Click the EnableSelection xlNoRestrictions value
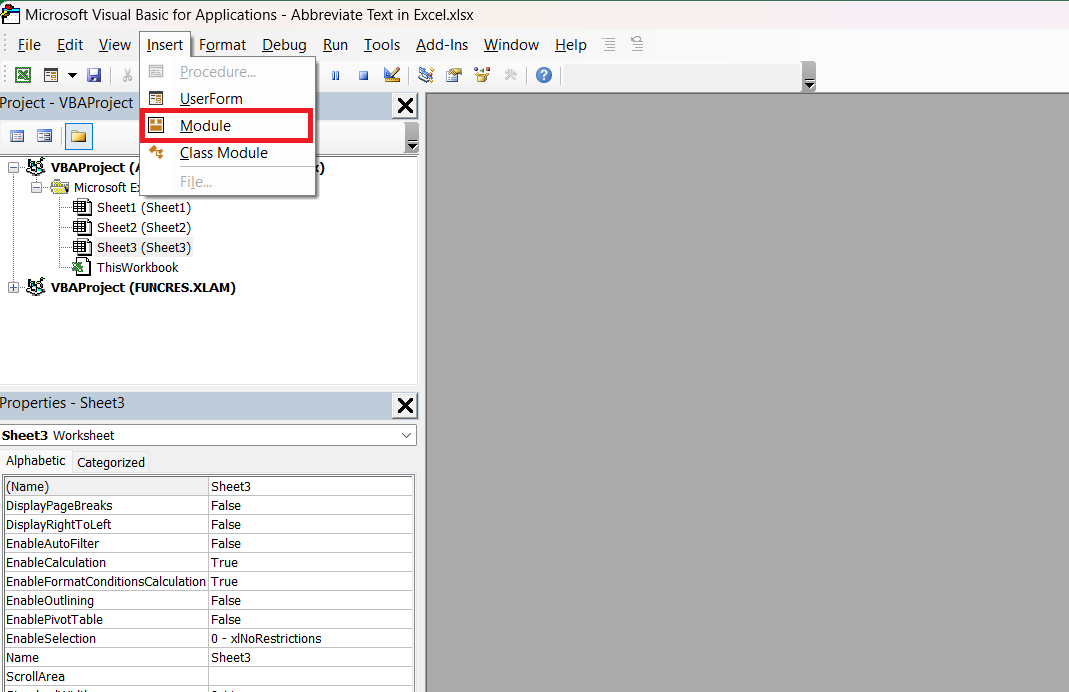Screen dimensions: 1069x692 coord(310,638)
